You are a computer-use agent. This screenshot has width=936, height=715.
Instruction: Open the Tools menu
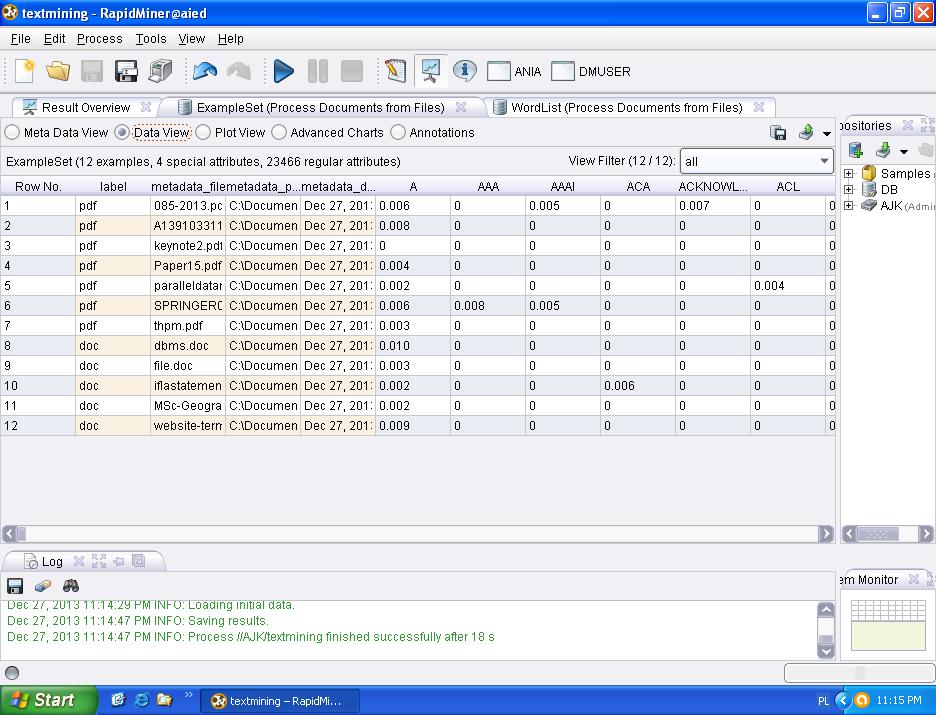pos(150,39)
